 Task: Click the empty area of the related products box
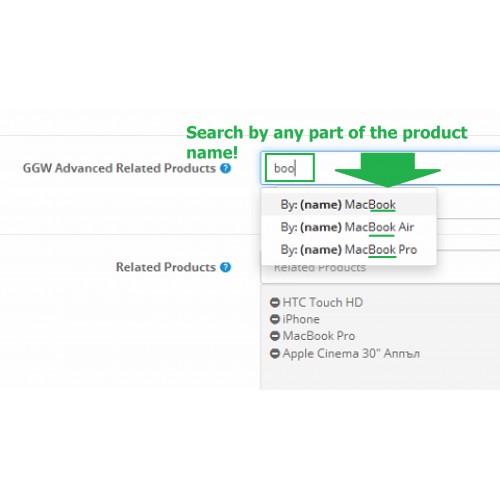(380, 375)
